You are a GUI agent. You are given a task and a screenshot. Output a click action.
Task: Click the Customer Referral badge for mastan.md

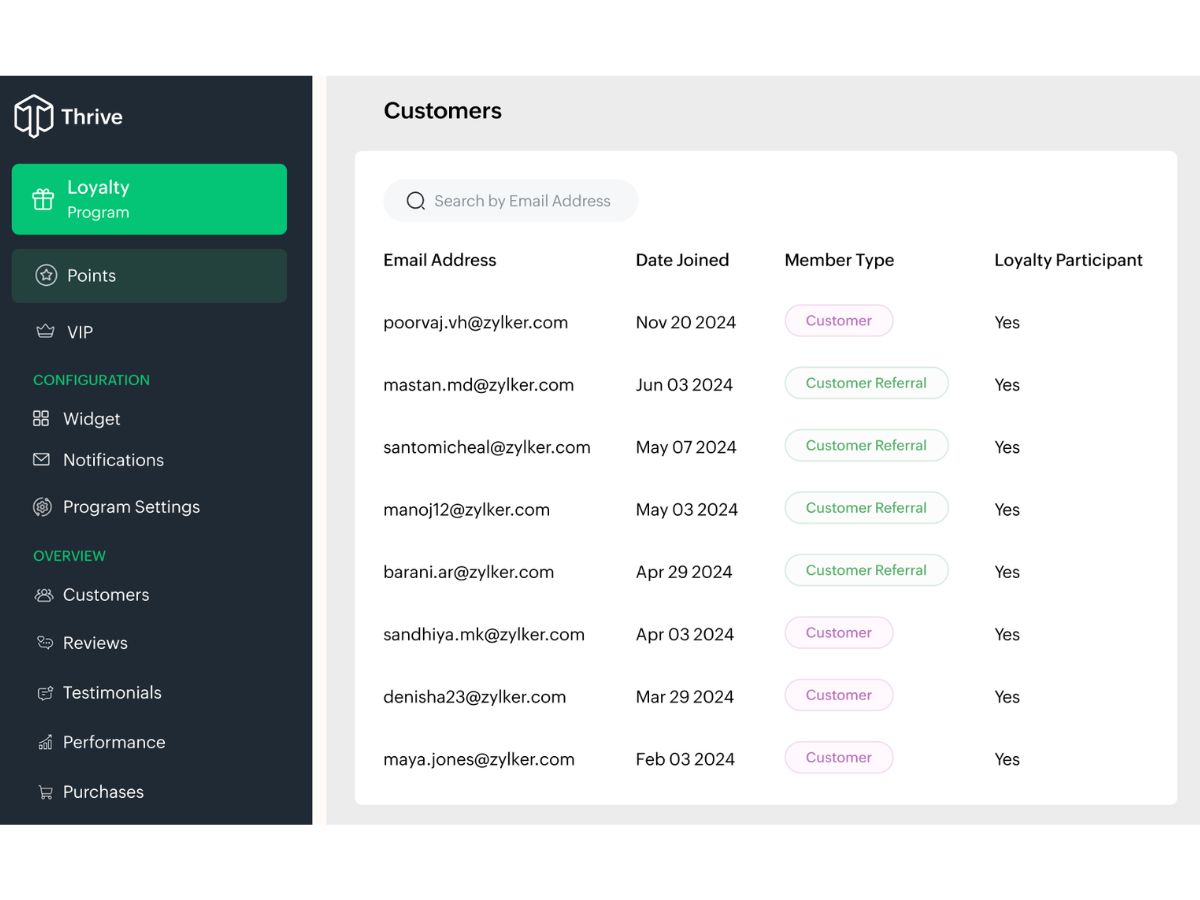pyautogui.click(x=866, y=383)
